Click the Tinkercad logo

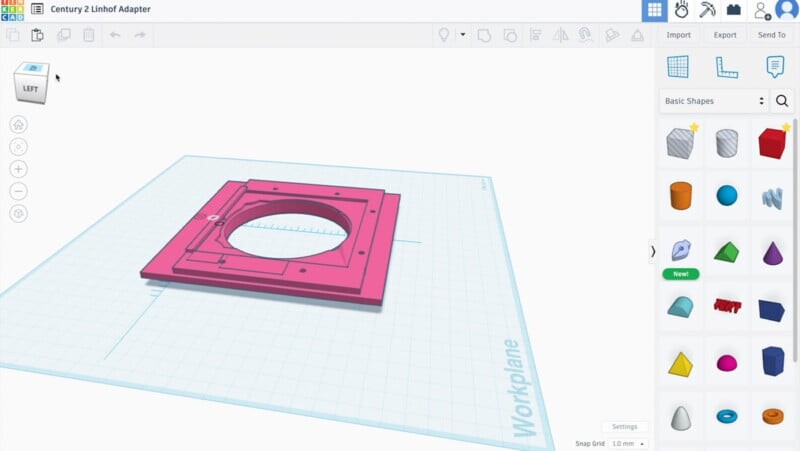point(13,9)
